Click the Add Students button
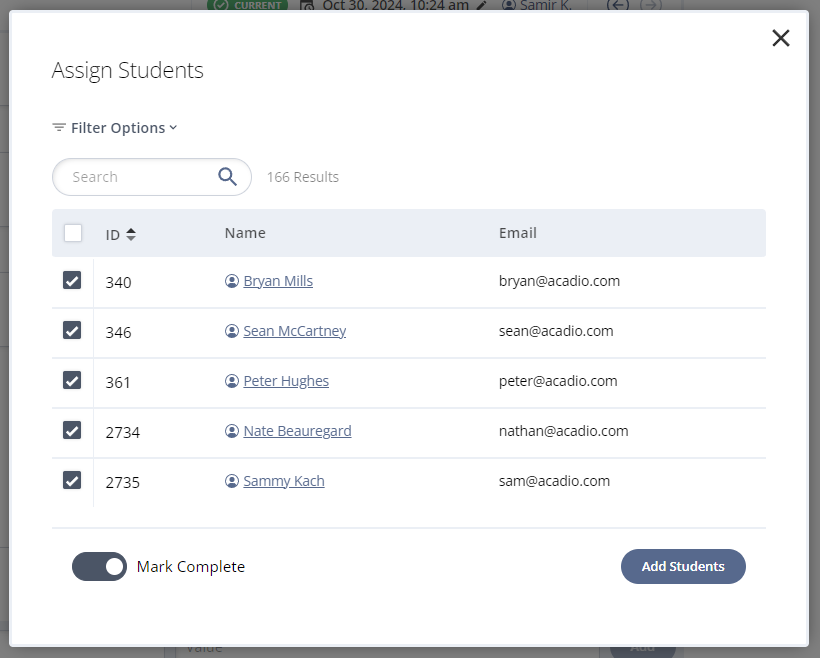820x658 pixels. [683, 566]
